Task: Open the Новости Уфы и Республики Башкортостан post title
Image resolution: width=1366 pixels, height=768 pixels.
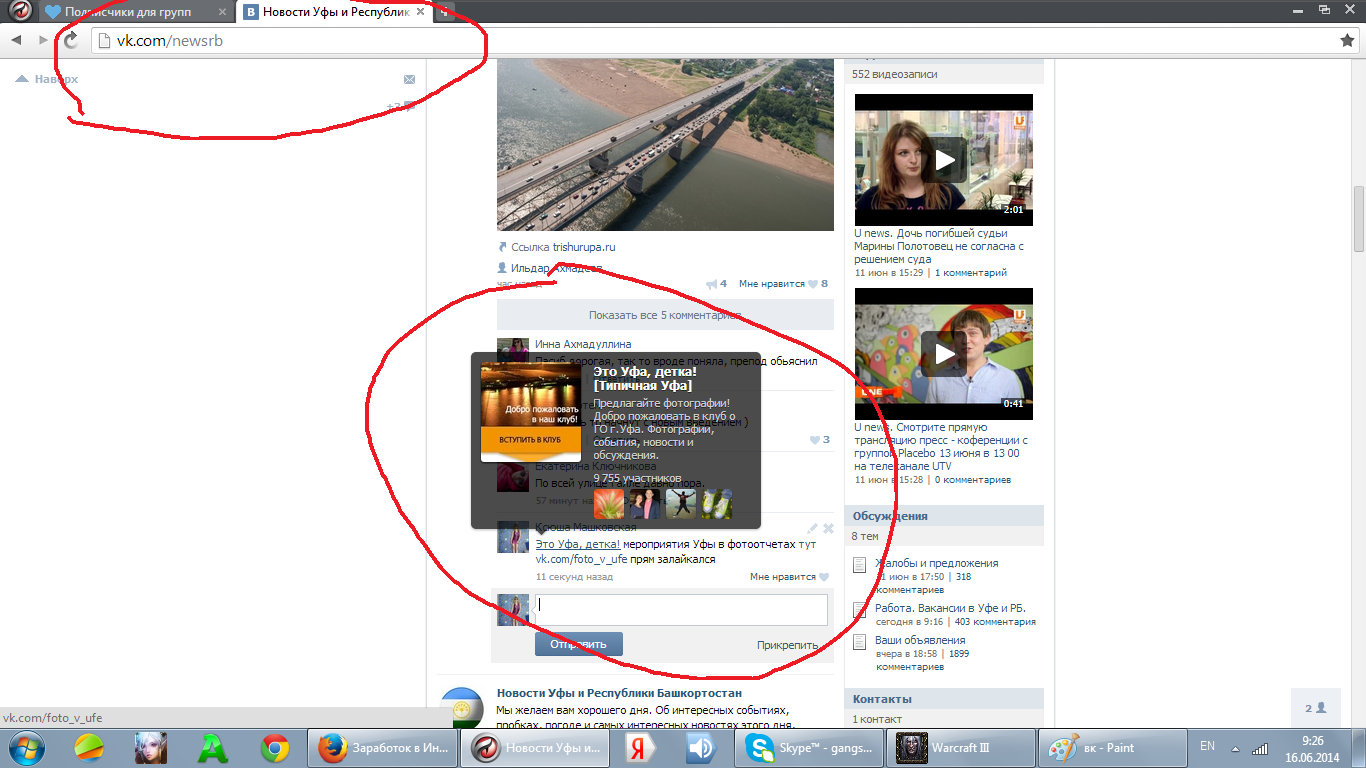Action: 619,693
